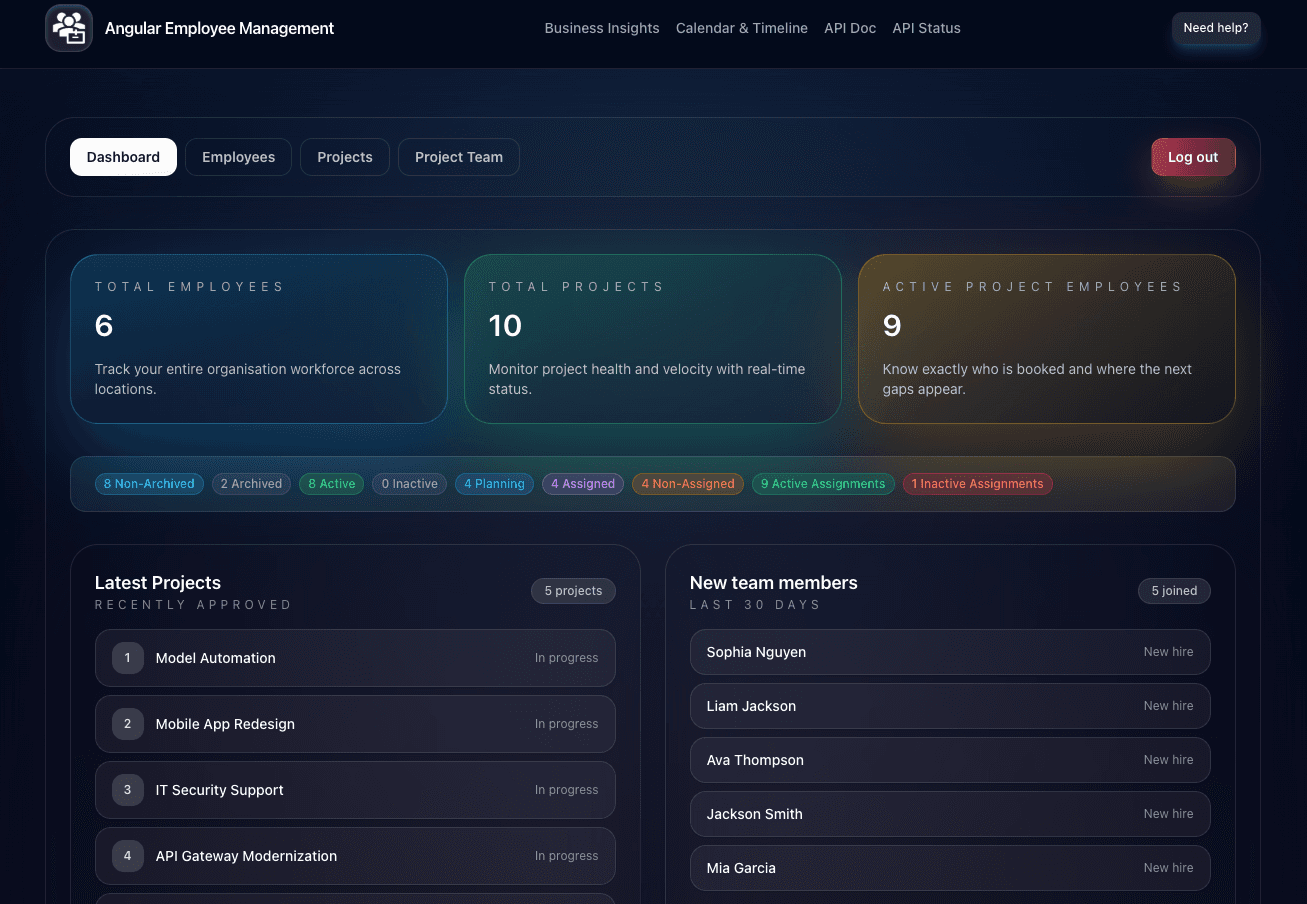Select the 4 Planning filter chip
Screen dimensions: 1307x904
pyautogui.click(x=494, y=484)
